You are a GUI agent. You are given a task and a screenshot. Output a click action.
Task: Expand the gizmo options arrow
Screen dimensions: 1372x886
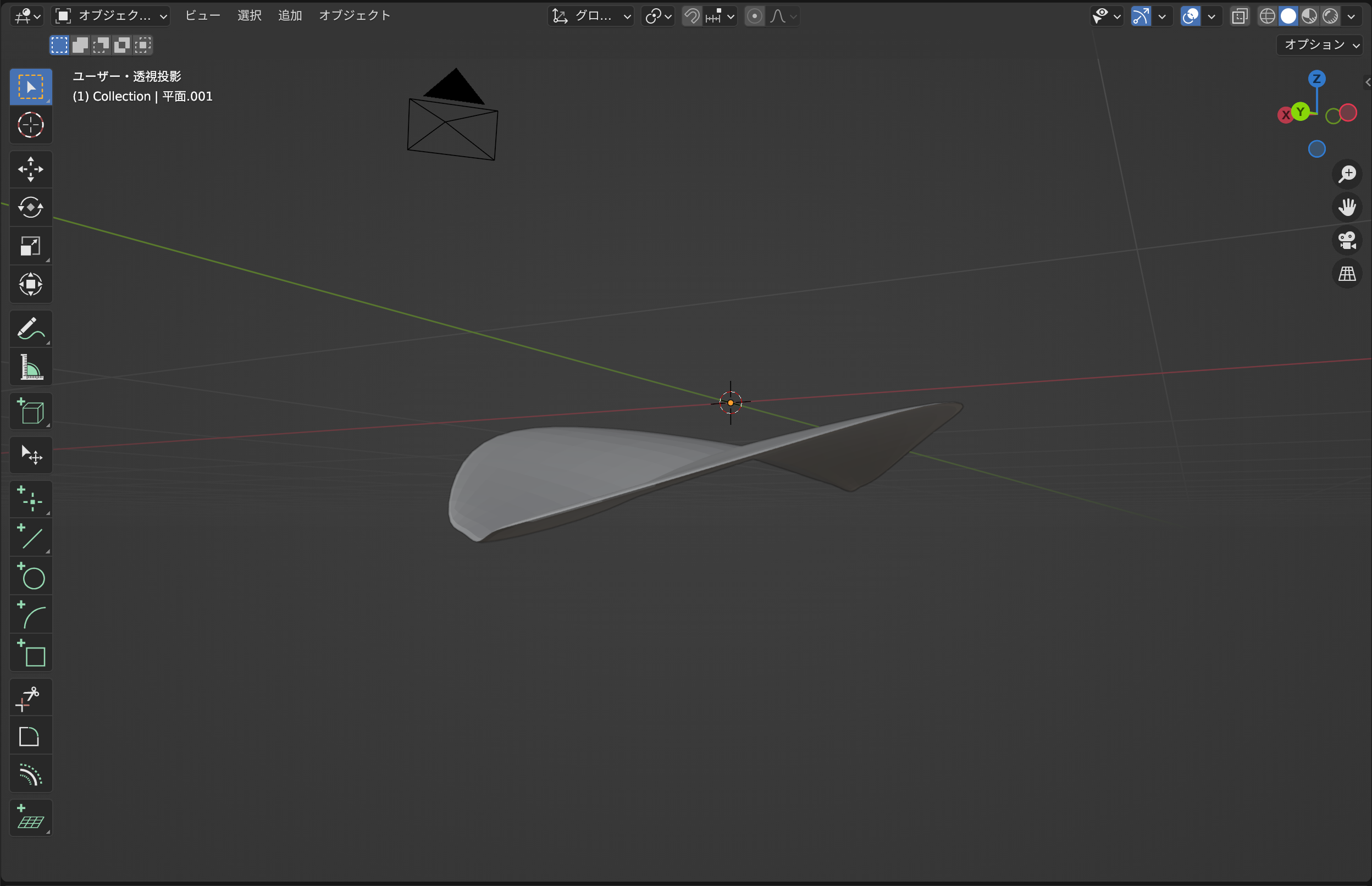(1162, 16)
